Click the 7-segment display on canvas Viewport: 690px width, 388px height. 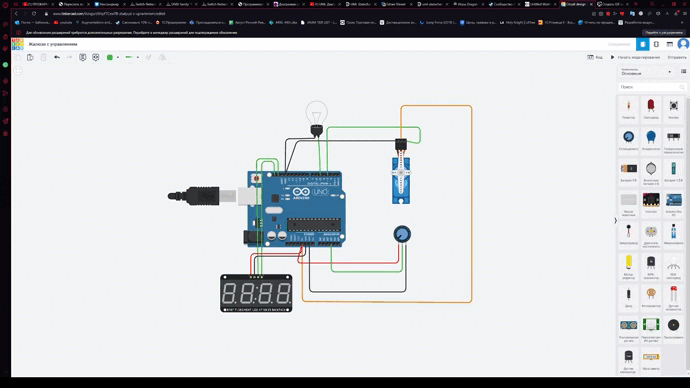click(256, 293)
